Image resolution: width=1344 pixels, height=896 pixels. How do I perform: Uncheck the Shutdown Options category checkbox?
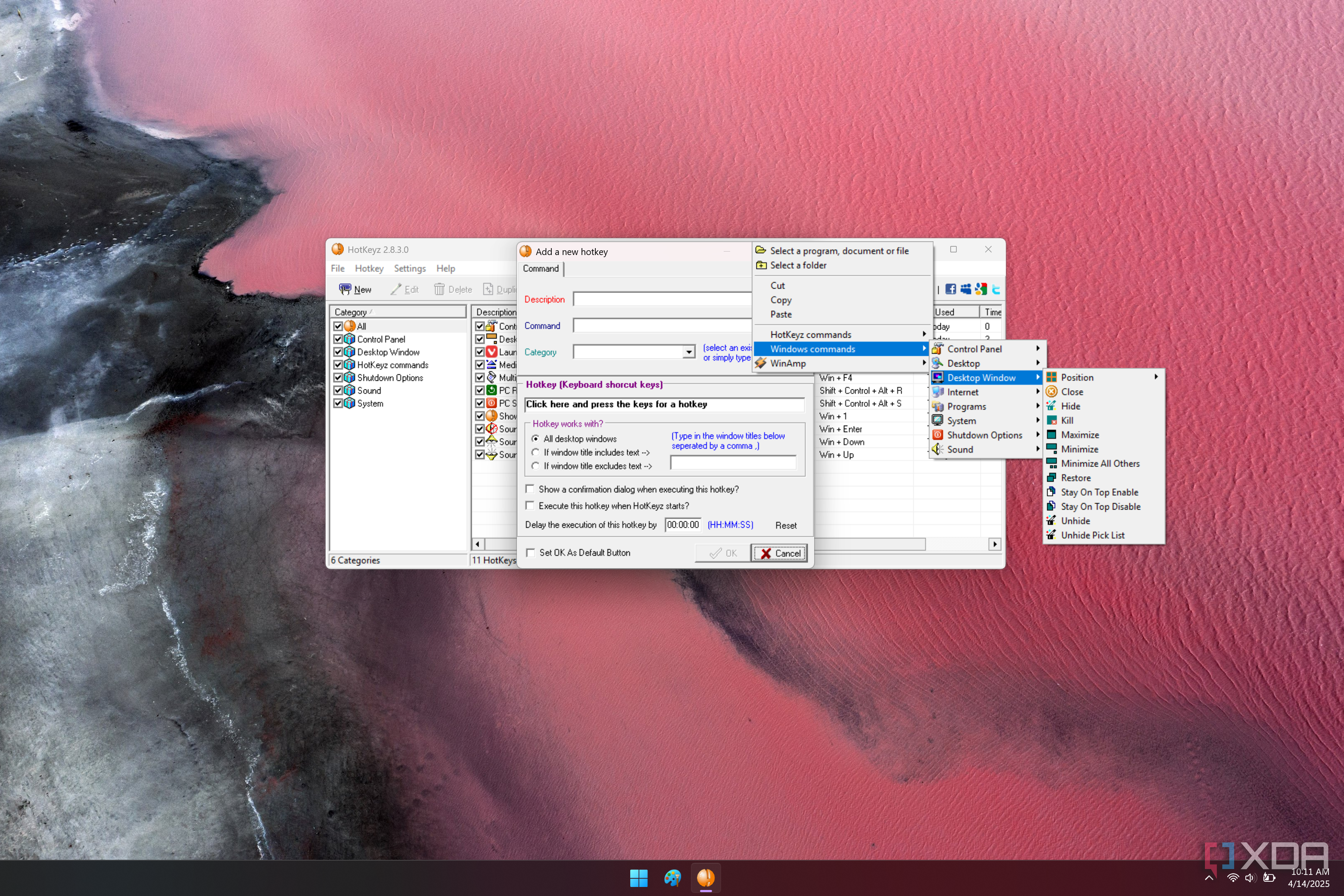click(338, 378)
